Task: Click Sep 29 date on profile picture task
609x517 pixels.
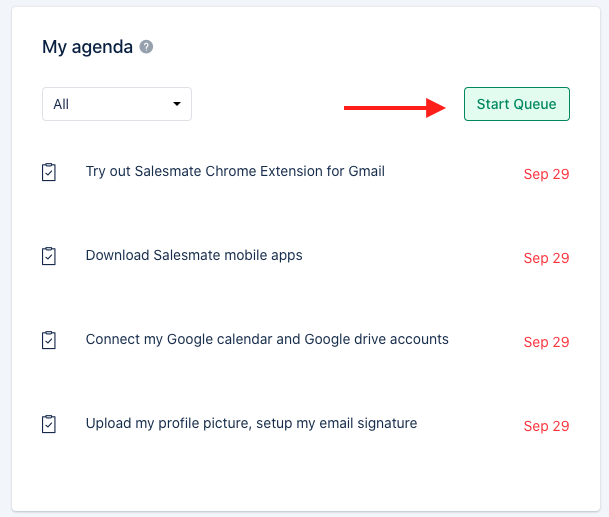Action: point(546,426)
